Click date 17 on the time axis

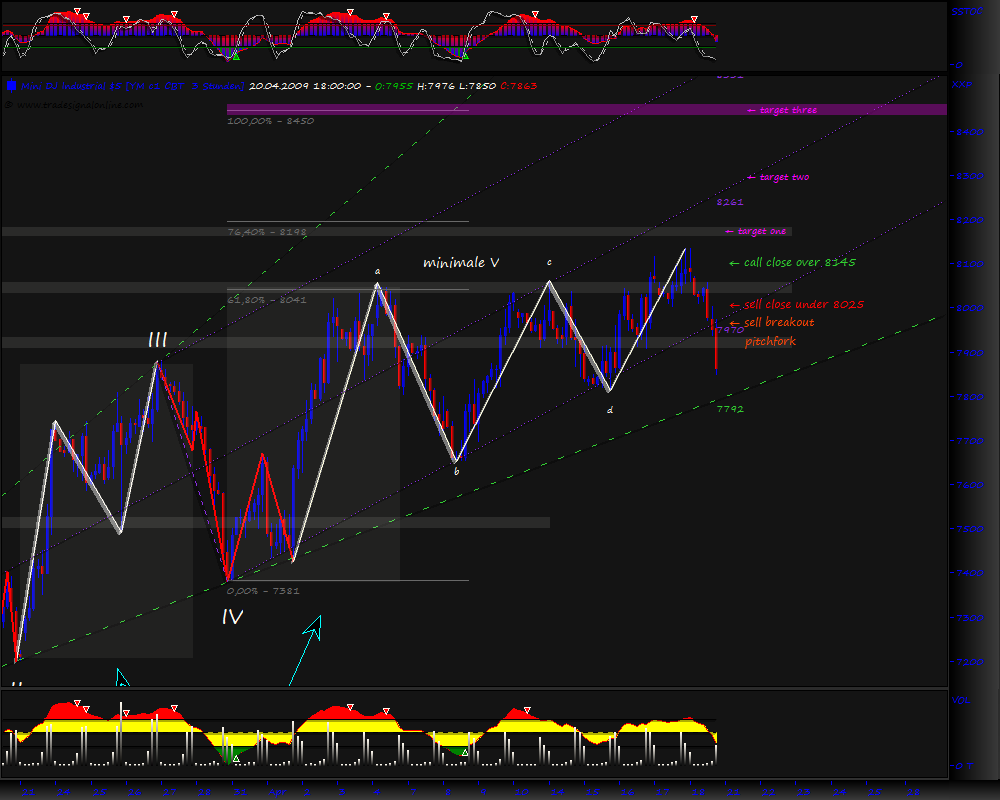click(663, 792)
